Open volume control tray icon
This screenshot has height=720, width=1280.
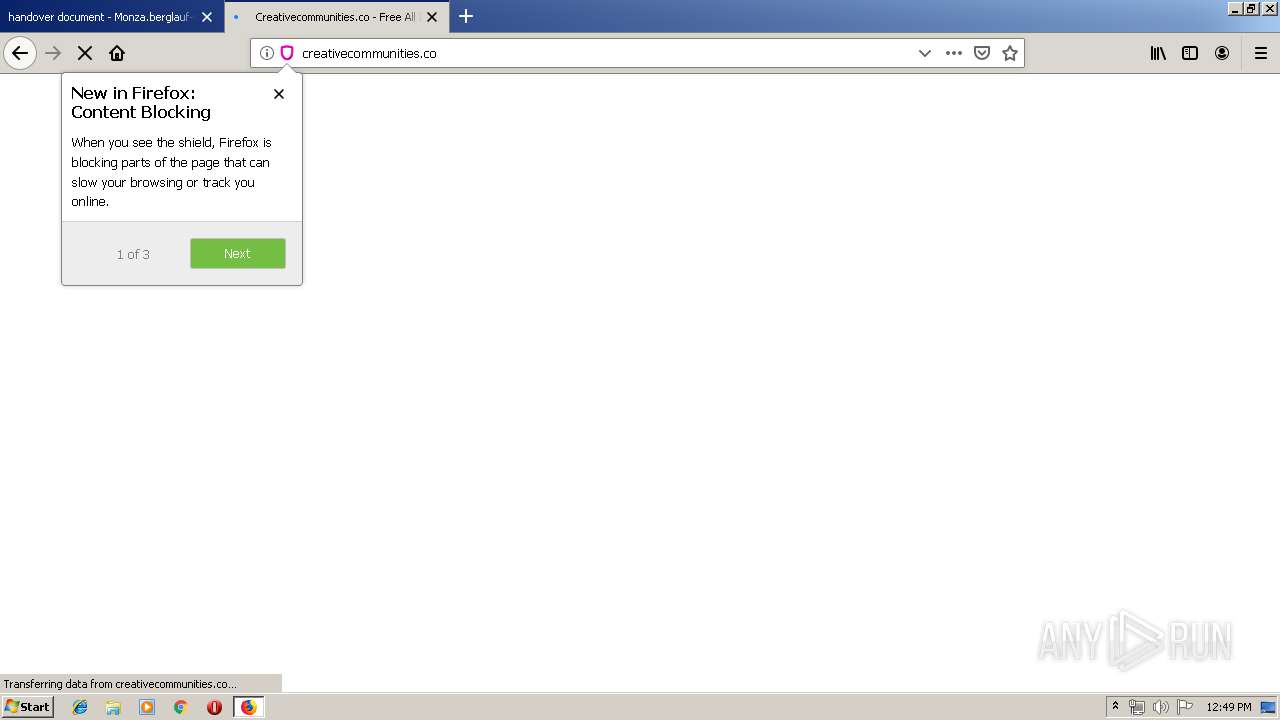[x=1161, y=707]
